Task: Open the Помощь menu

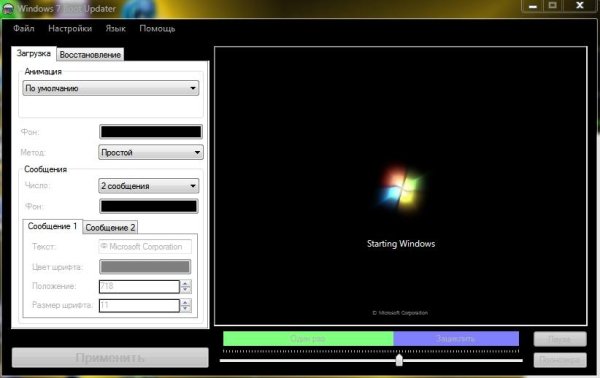Action: tap(157, 29)
